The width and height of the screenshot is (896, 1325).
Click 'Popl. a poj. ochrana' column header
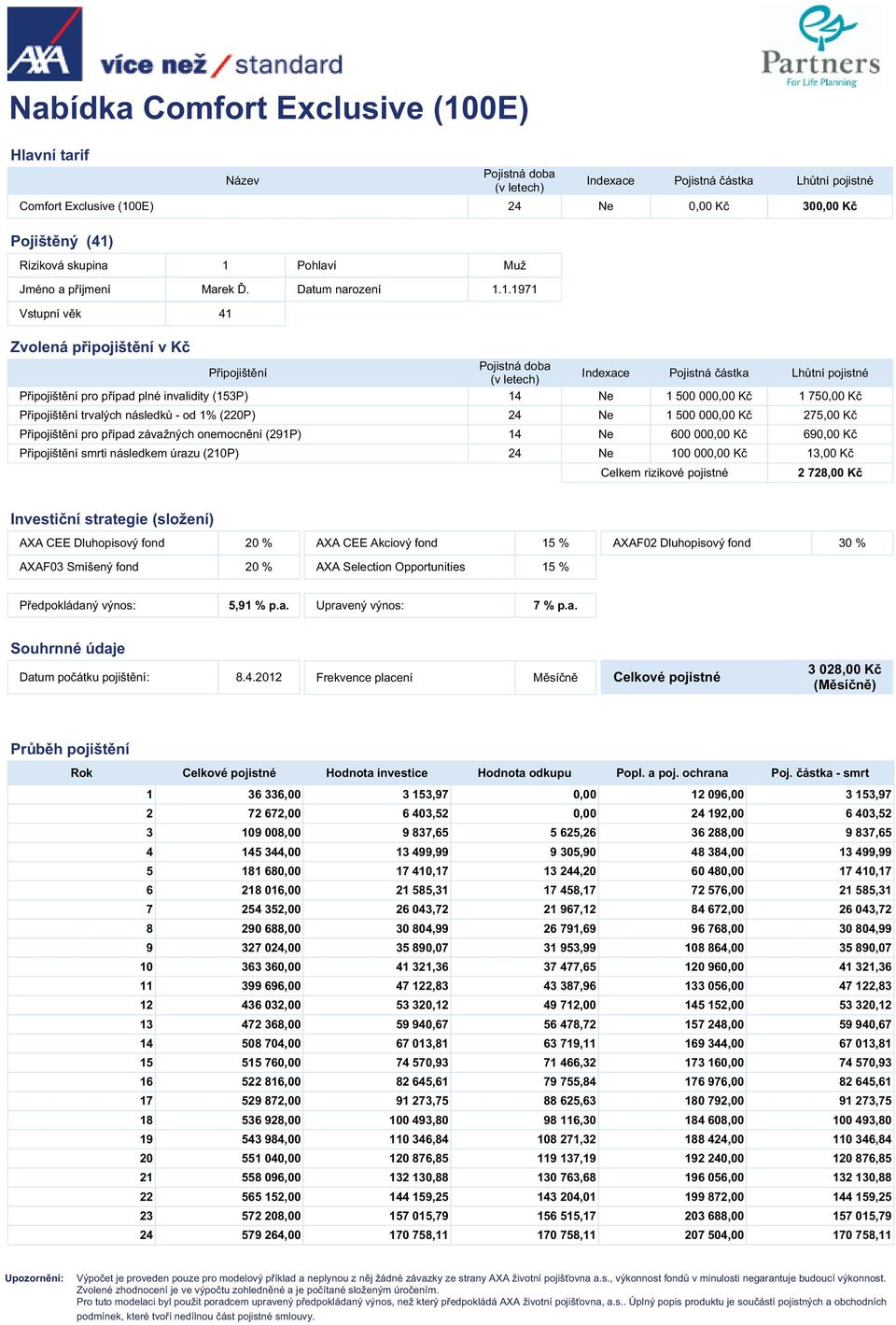click(x=672, y=772)
